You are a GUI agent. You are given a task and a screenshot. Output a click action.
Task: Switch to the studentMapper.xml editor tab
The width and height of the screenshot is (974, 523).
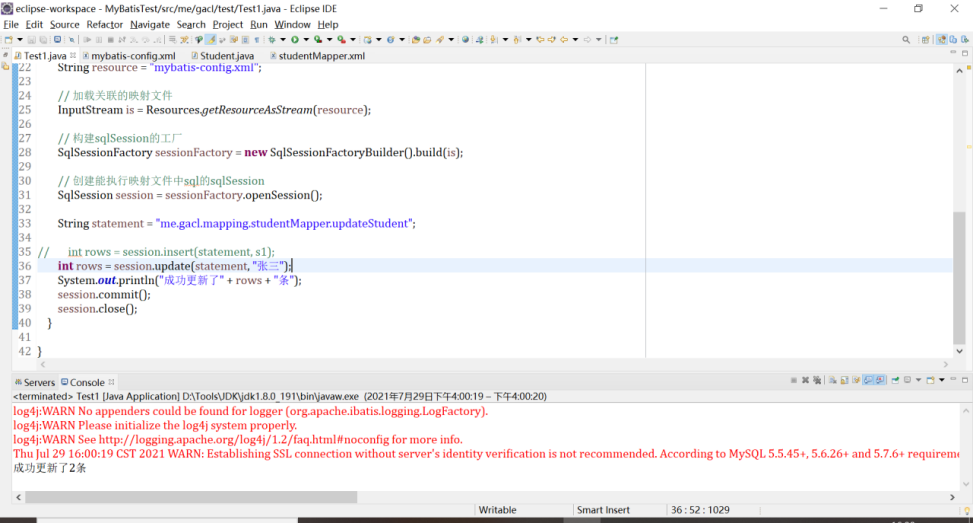(317, 56)
